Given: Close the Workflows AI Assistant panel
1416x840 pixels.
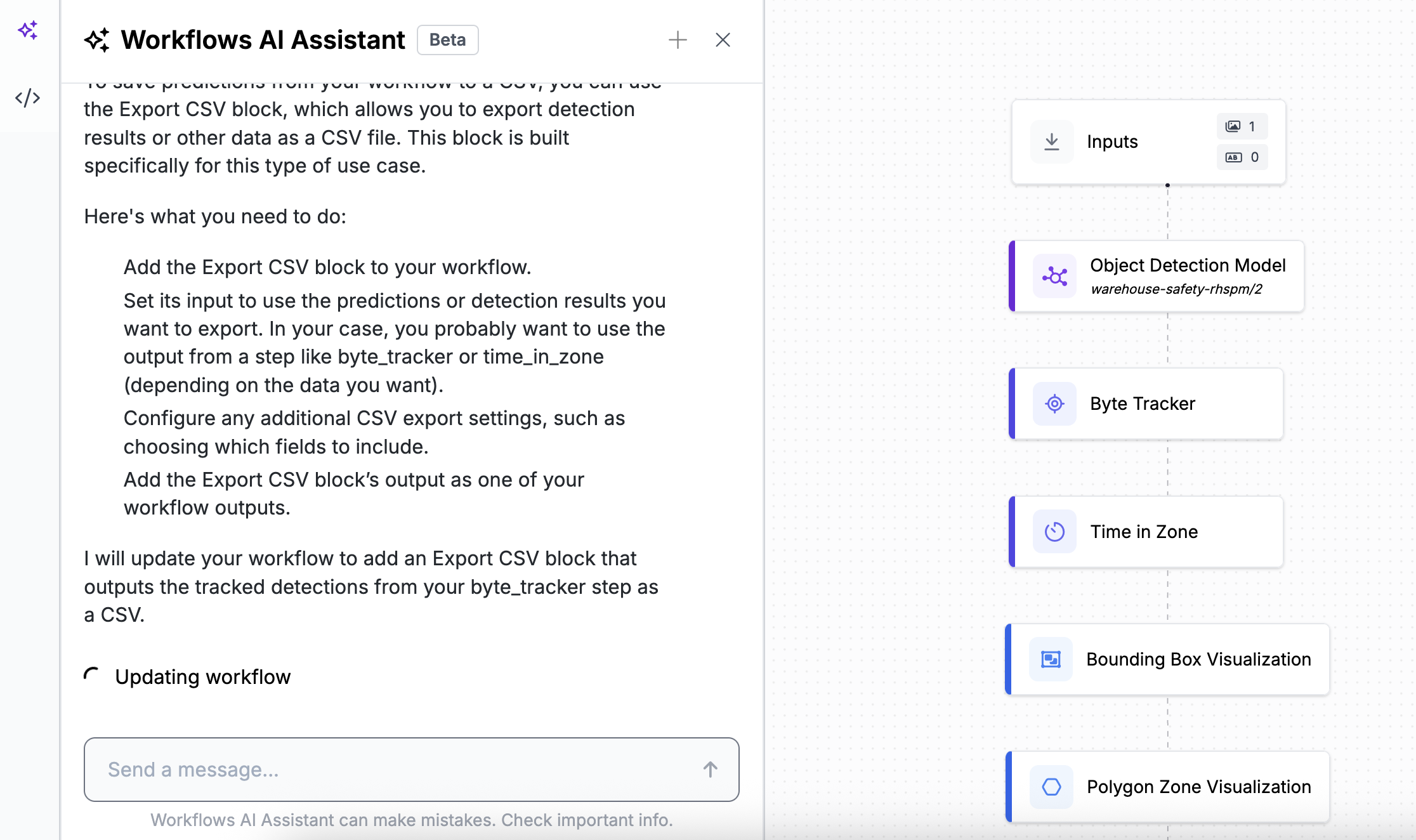Looking at the screenshot, I should tap(723, 40).
